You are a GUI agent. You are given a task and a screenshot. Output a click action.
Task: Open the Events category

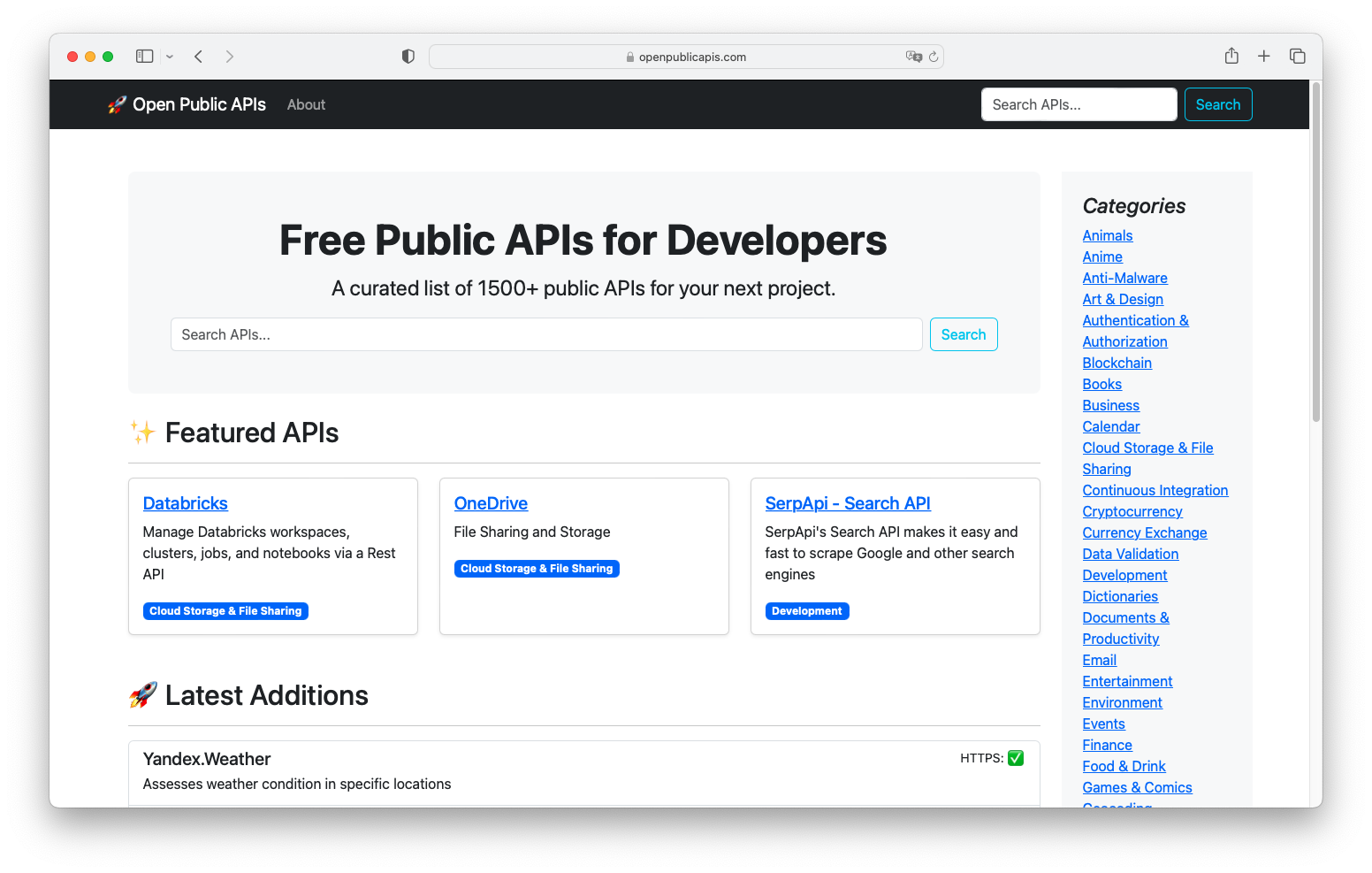pyautogui.click(x=1103, y=724)
